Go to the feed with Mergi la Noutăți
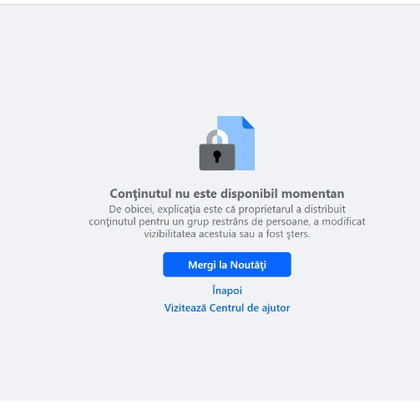 (227, 265)
